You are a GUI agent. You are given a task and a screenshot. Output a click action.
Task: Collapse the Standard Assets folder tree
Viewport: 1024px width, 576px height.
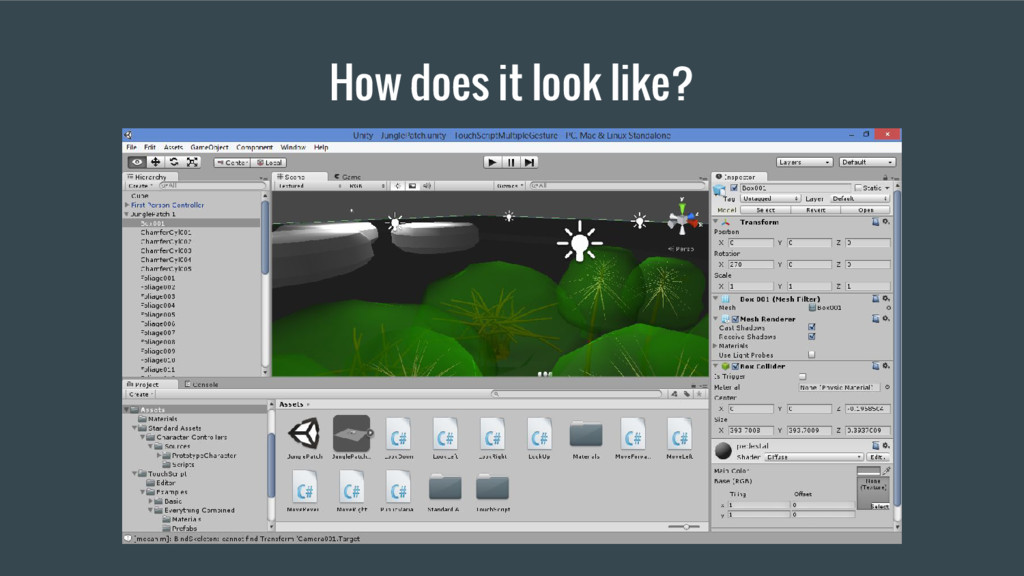click(135, 428)
